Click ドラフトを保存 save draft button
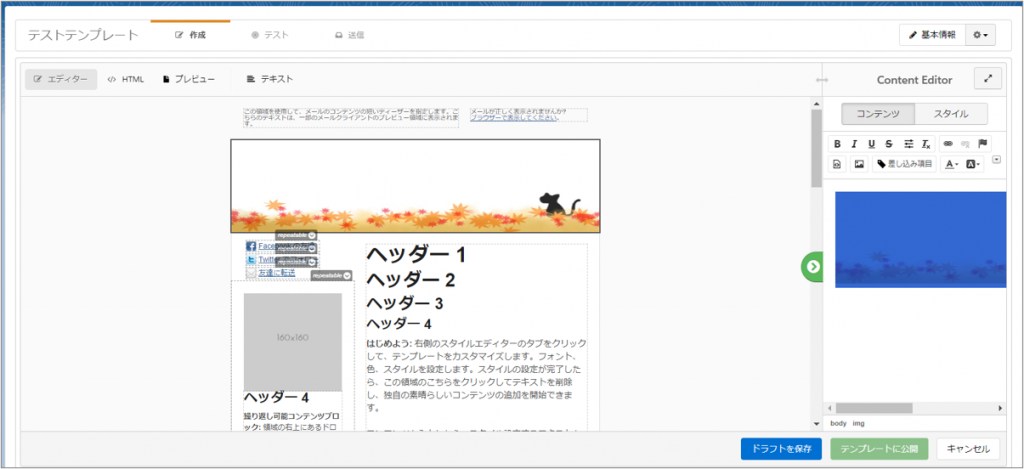Image resolution: width=1024 pixels, height=469 pixels. click(x=781, y=450)
